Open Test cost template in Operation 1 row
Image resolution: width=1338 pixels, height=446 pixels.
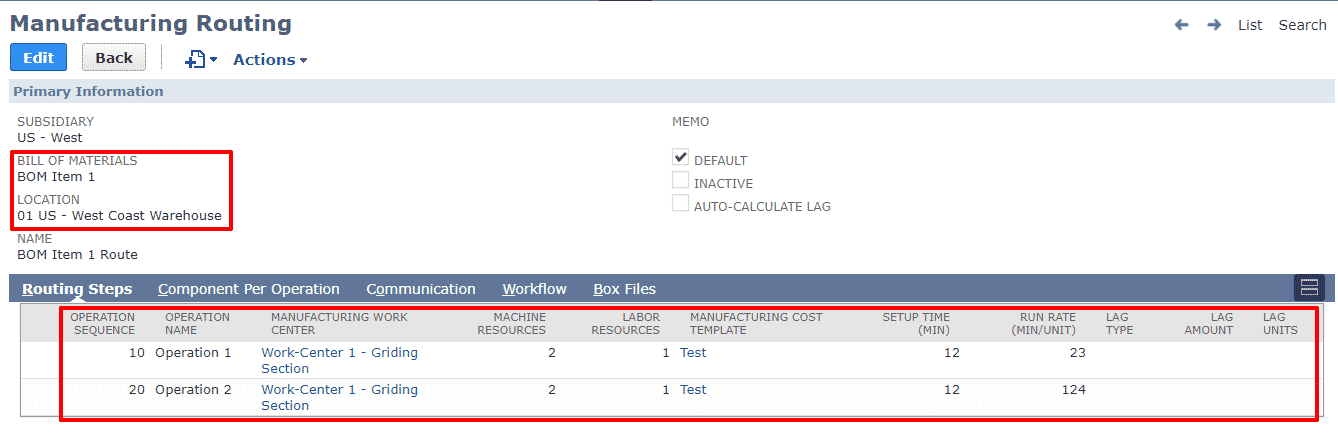693,352
